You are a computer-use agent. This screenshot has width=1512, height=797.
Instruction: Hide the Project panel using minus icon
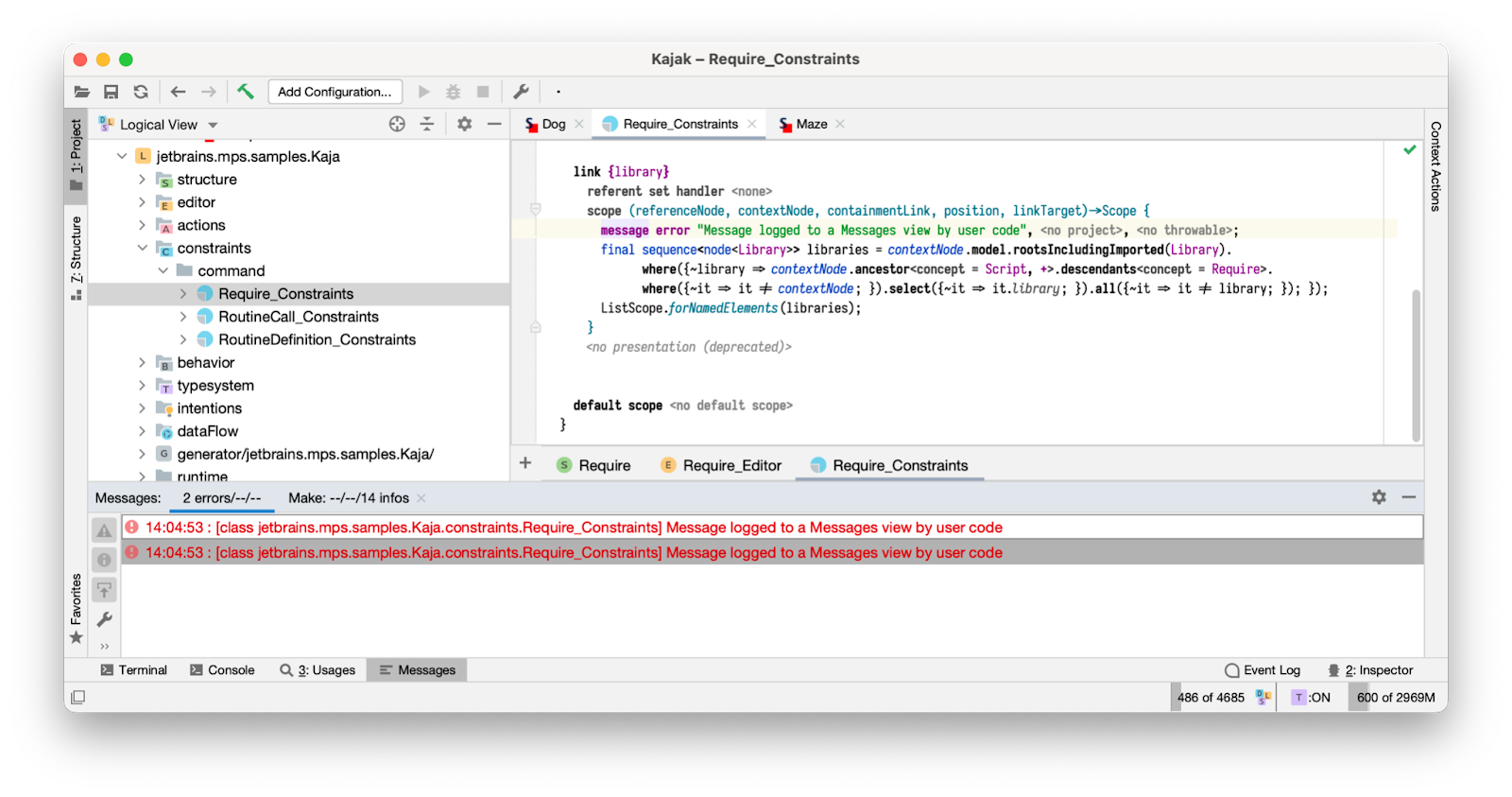coord(494,124)
